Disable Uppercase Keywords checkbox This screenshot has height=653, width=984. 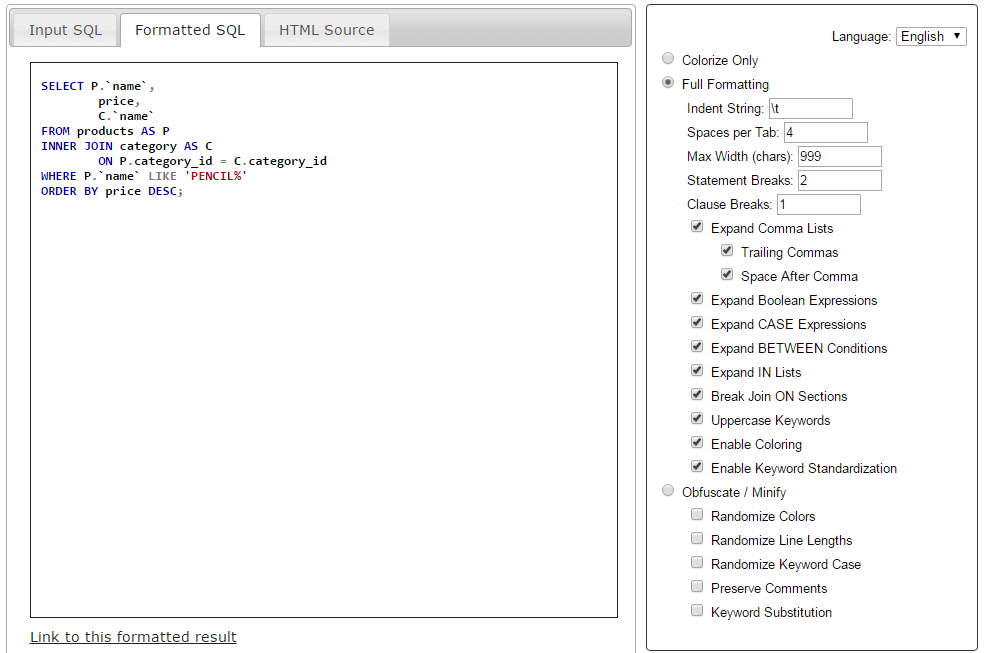tap(697, 419)
